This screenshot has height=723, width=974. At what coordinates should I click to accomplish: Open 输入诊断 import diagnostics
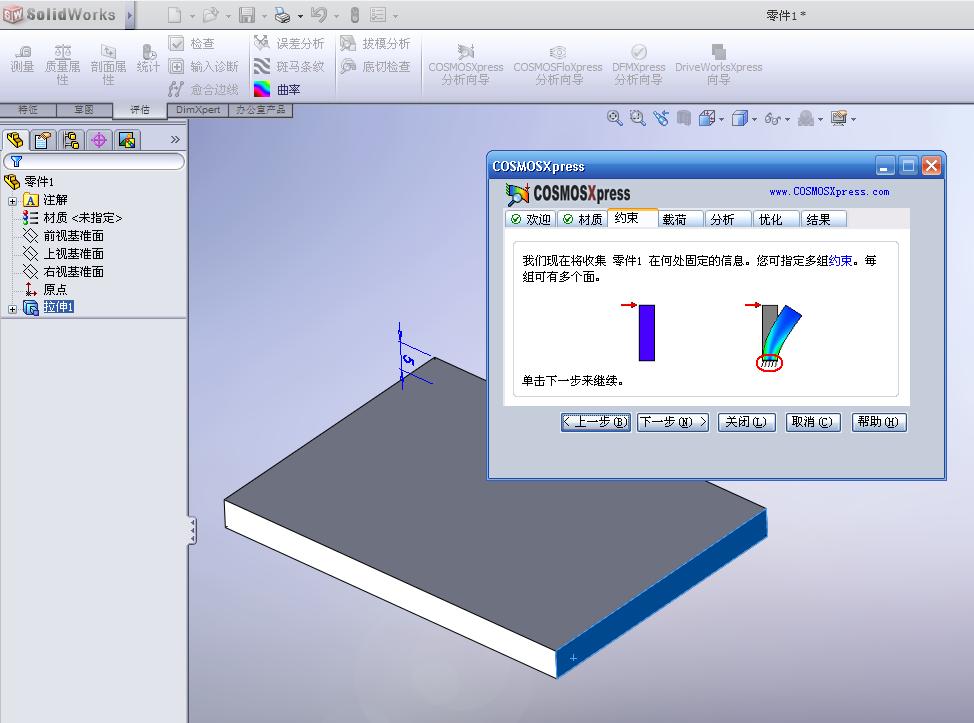204,66
